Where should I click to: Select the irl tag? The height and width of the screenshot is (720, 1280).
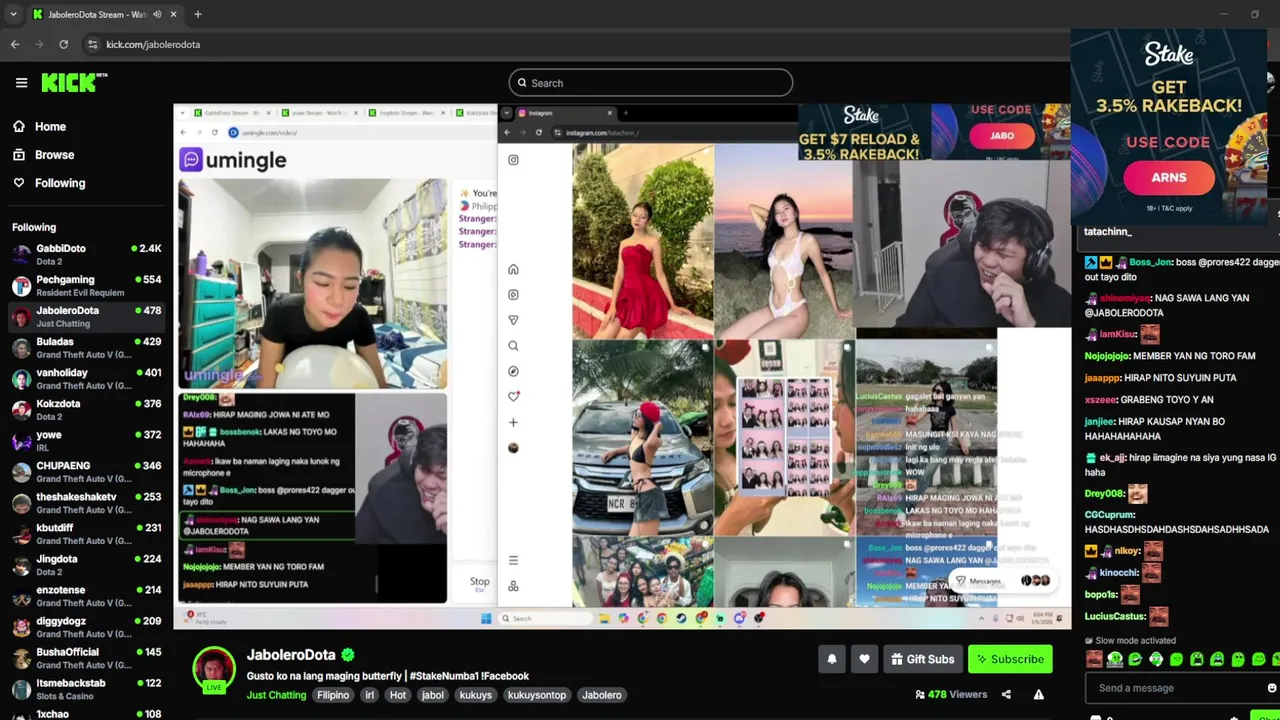click(x=369, y=695)
